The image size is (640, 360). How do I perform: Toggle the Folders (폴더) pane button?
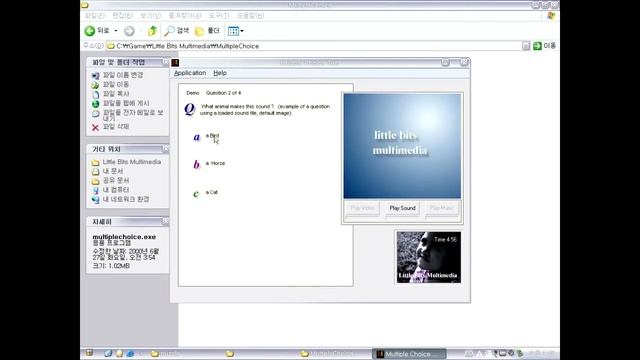(x=207, y=31)
